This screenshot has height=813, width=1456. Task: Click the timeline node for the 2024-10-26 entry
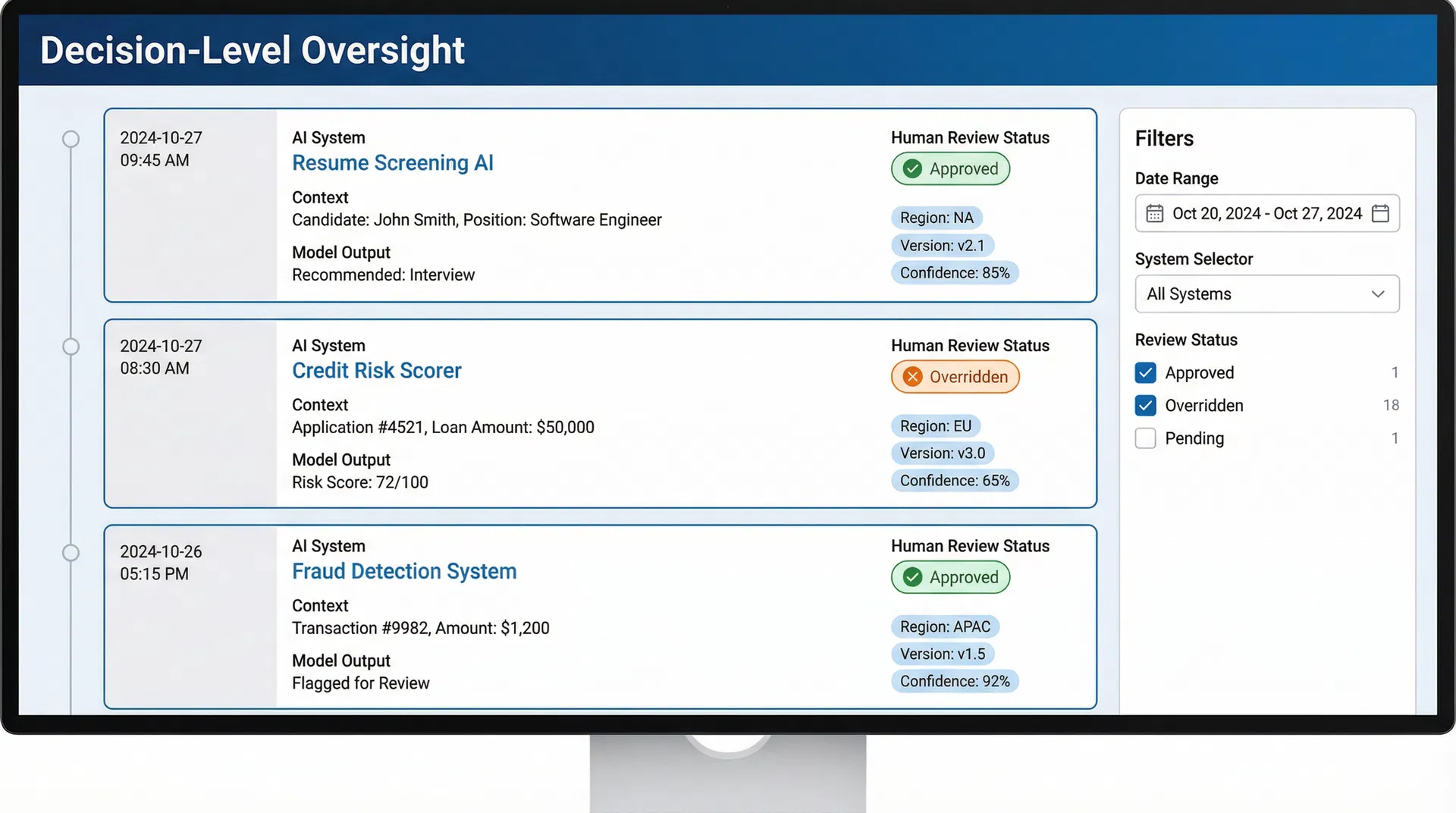tap(71, 552)
